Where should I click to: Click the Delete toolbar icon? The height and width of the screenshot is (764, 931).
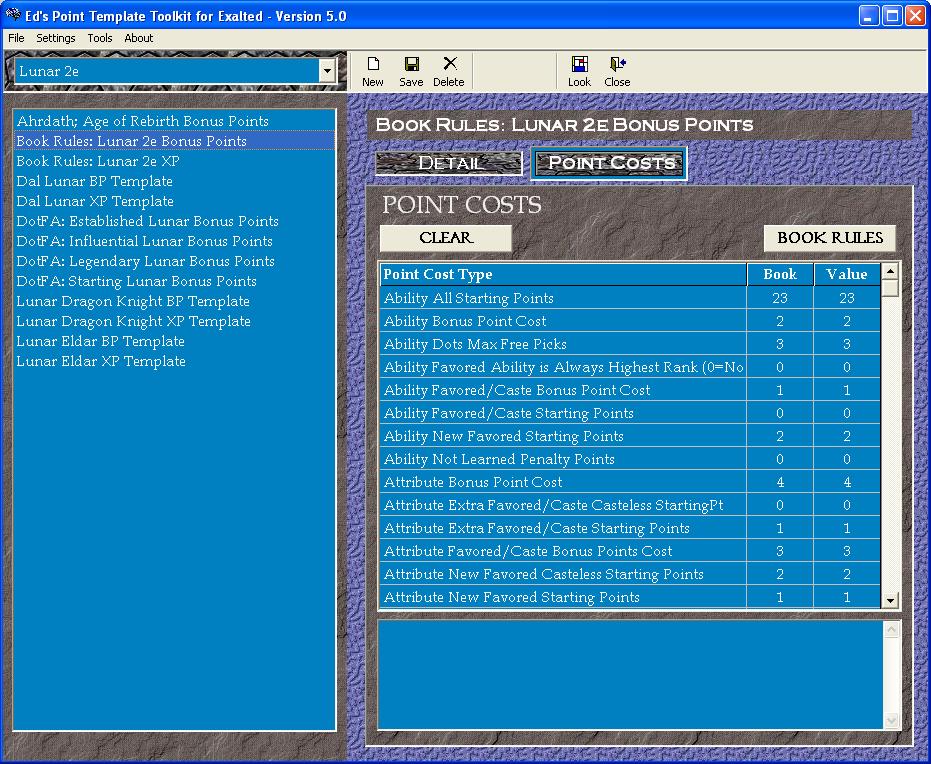coord(449,65)
